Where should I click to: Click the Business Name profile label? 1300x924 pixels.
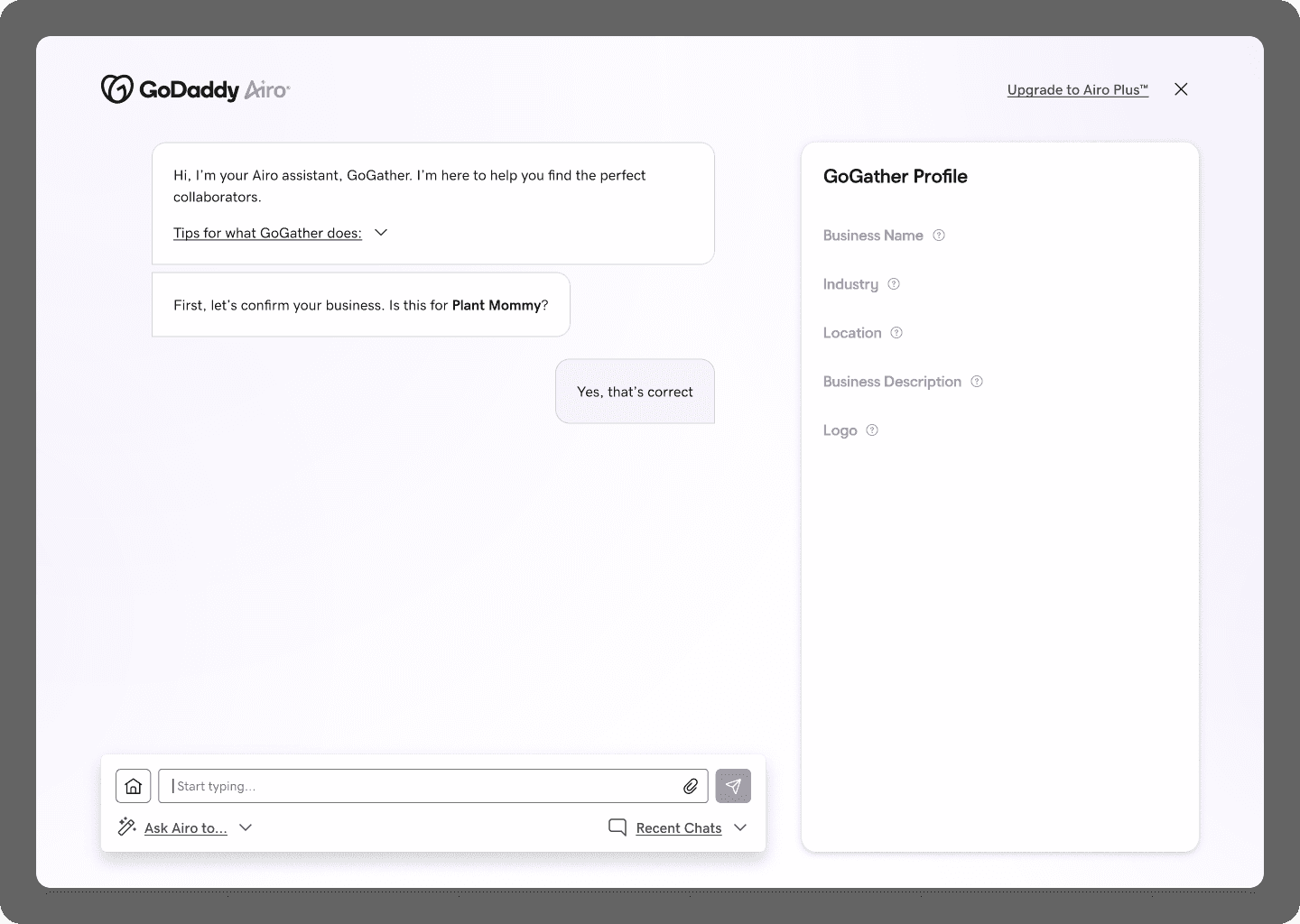[x=873, y=236]
